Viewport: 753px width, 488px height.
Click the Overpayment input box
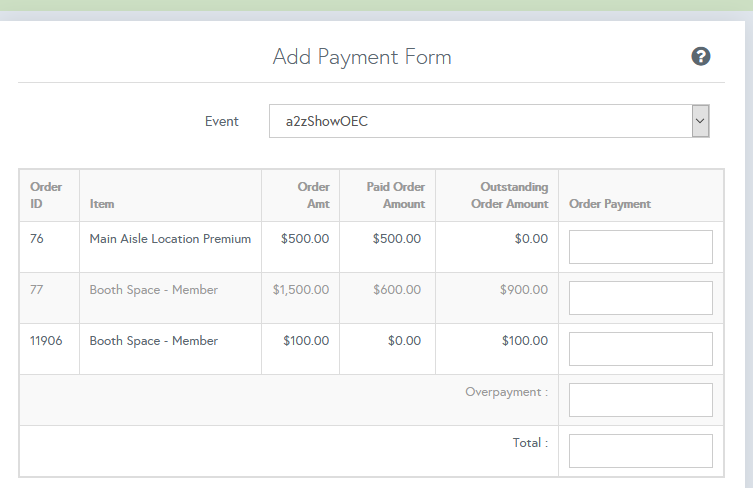640,400
